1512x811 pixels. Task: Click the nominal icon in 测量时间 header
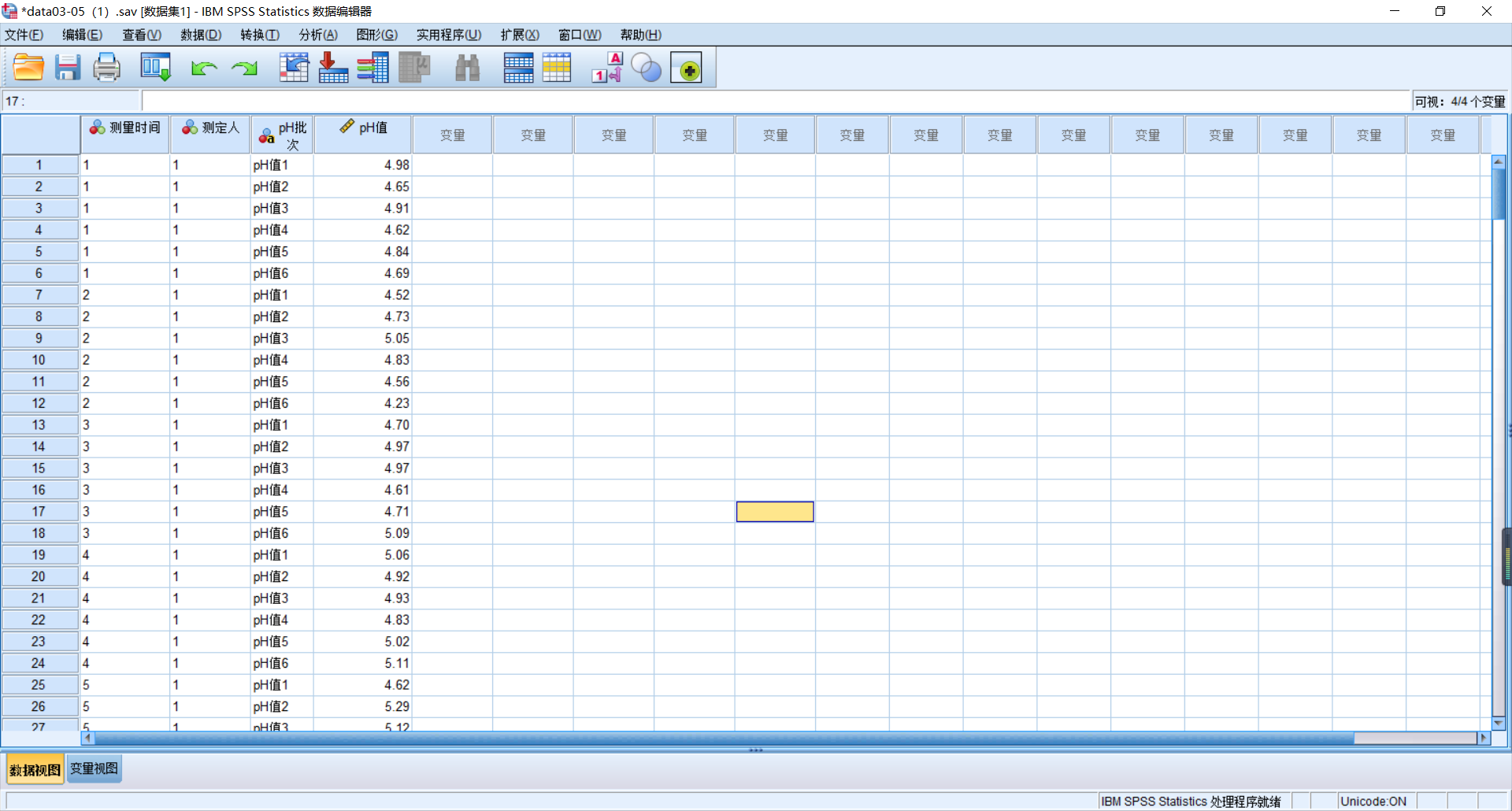(x=97, y=128)
